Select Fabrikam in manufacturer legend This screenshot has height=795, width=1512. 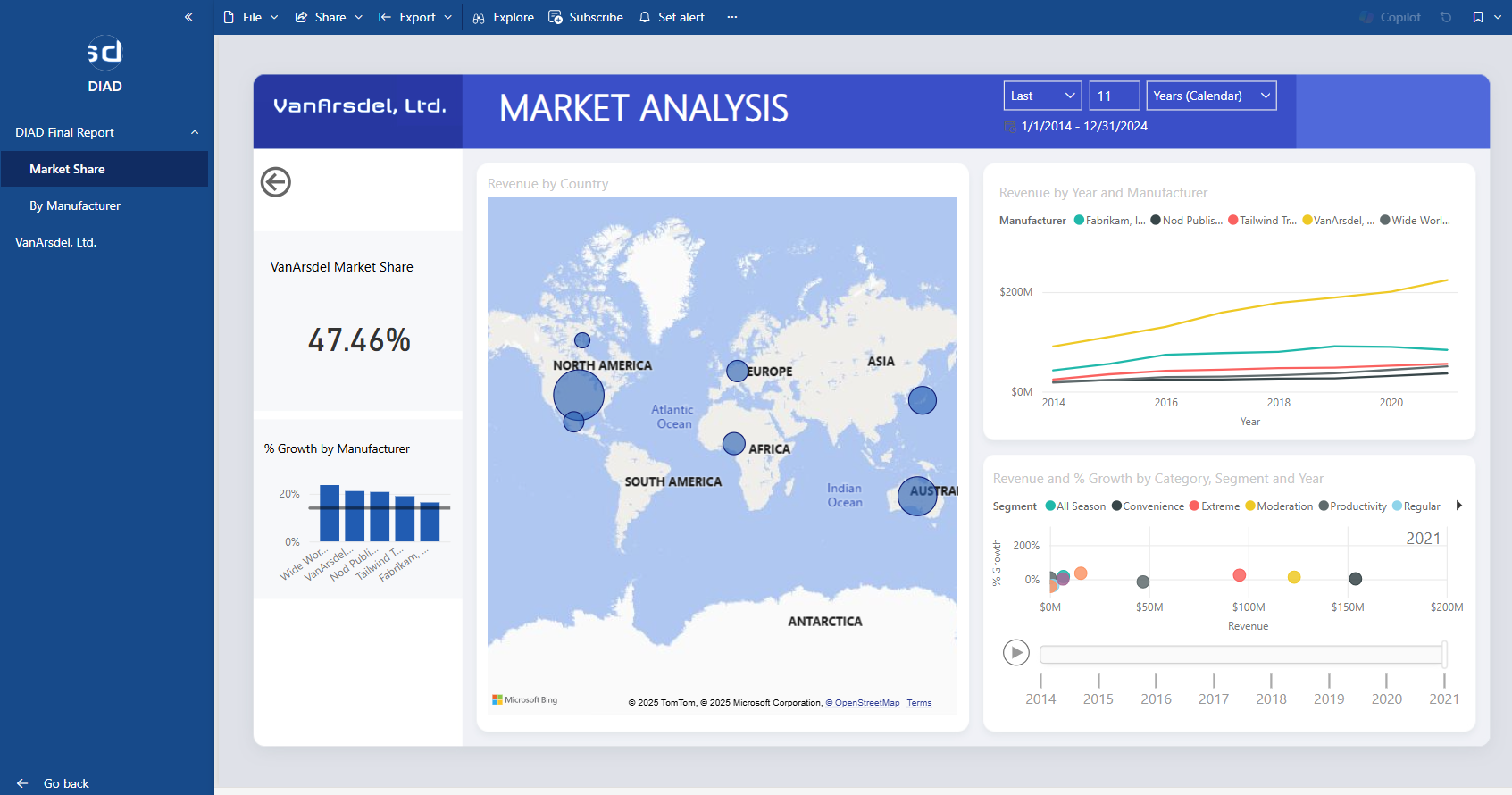(1109, 221)
